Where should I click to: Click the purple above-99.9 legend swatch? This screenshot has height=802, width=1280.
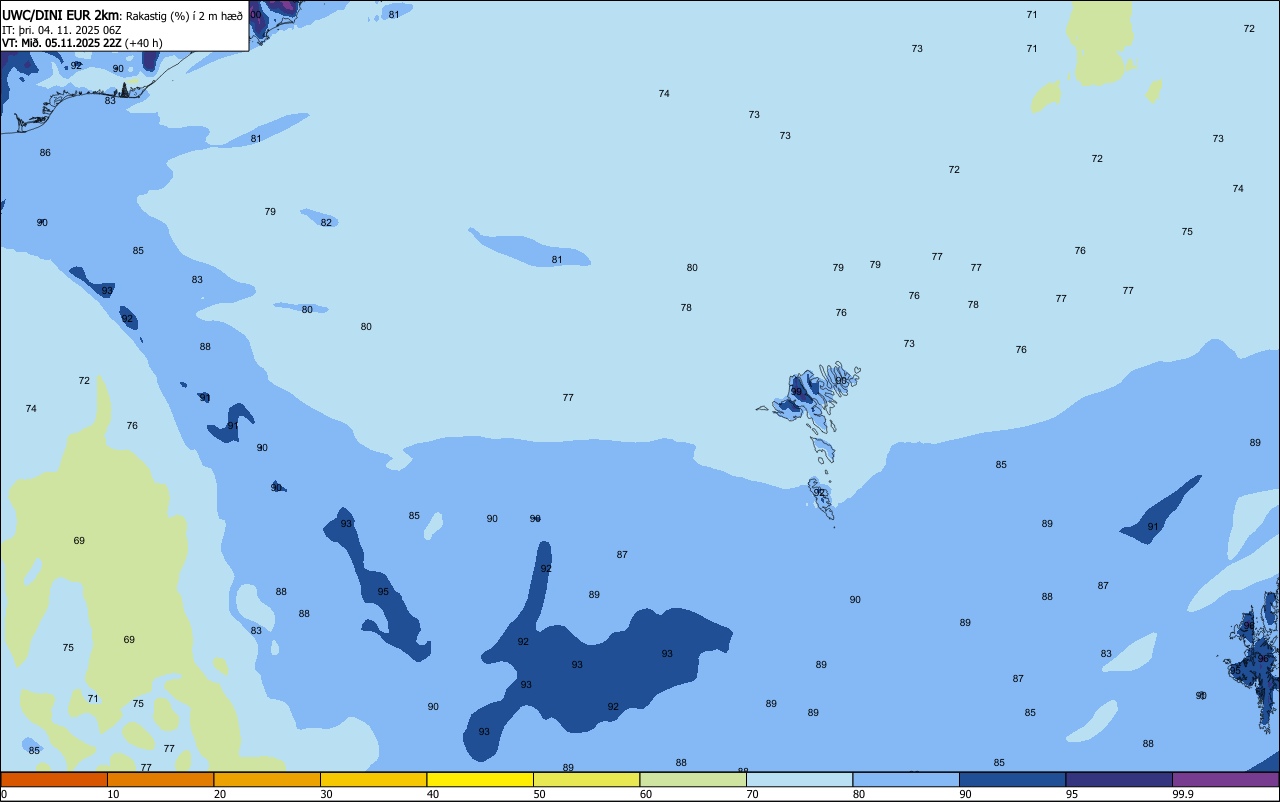tap(1226, 779)
